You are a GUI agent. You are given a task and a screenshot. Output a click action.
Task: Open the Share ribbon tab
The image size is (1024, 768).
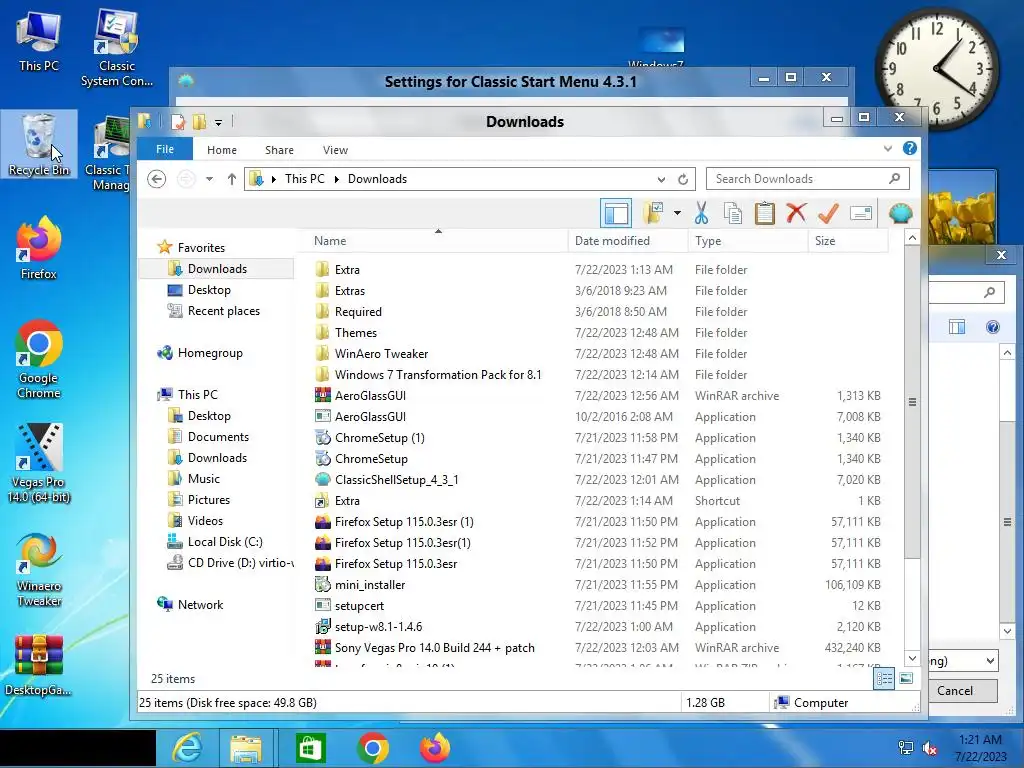click(280, 150)
